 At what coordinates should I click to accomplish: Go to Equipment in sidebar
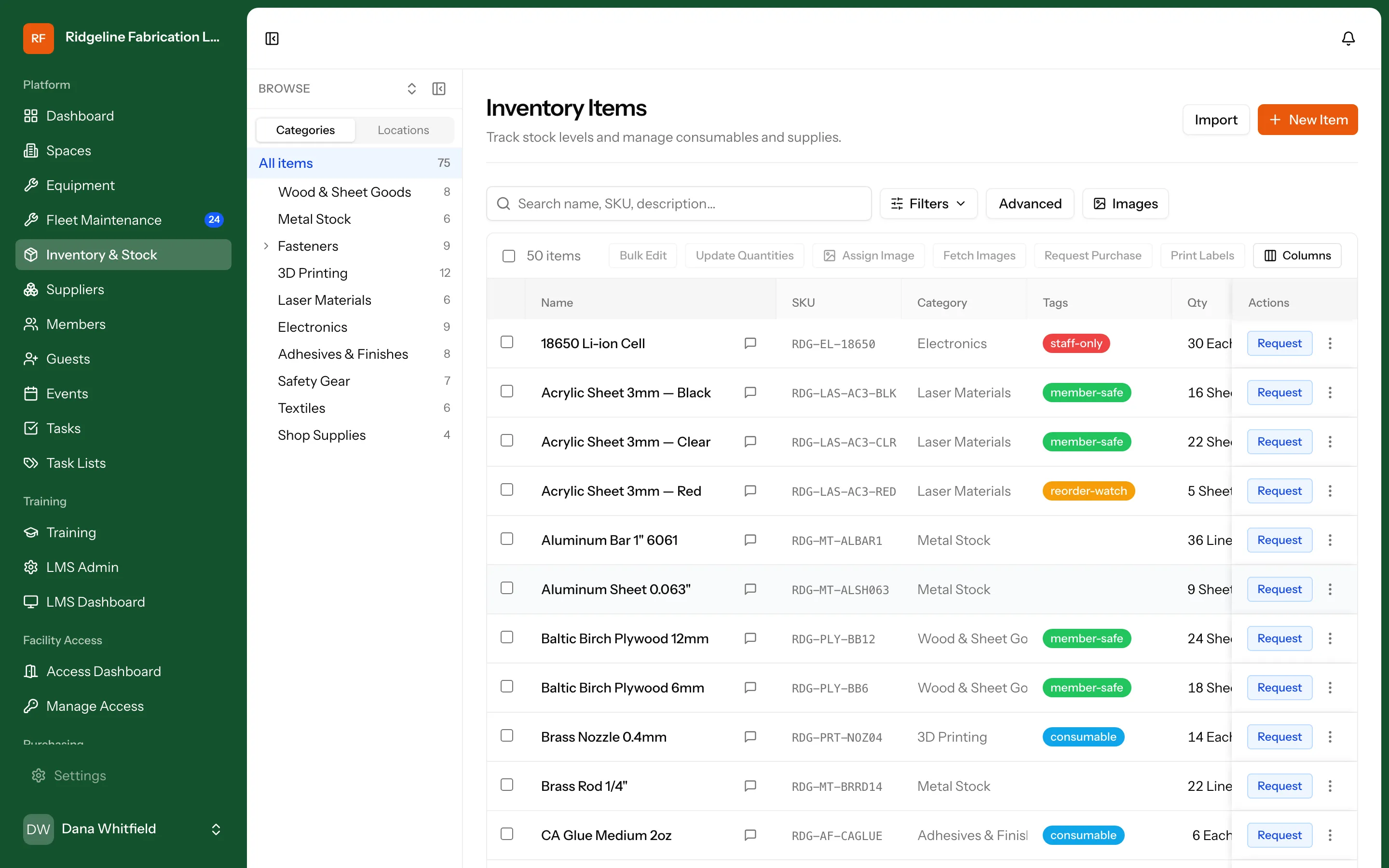coord(123,186)
